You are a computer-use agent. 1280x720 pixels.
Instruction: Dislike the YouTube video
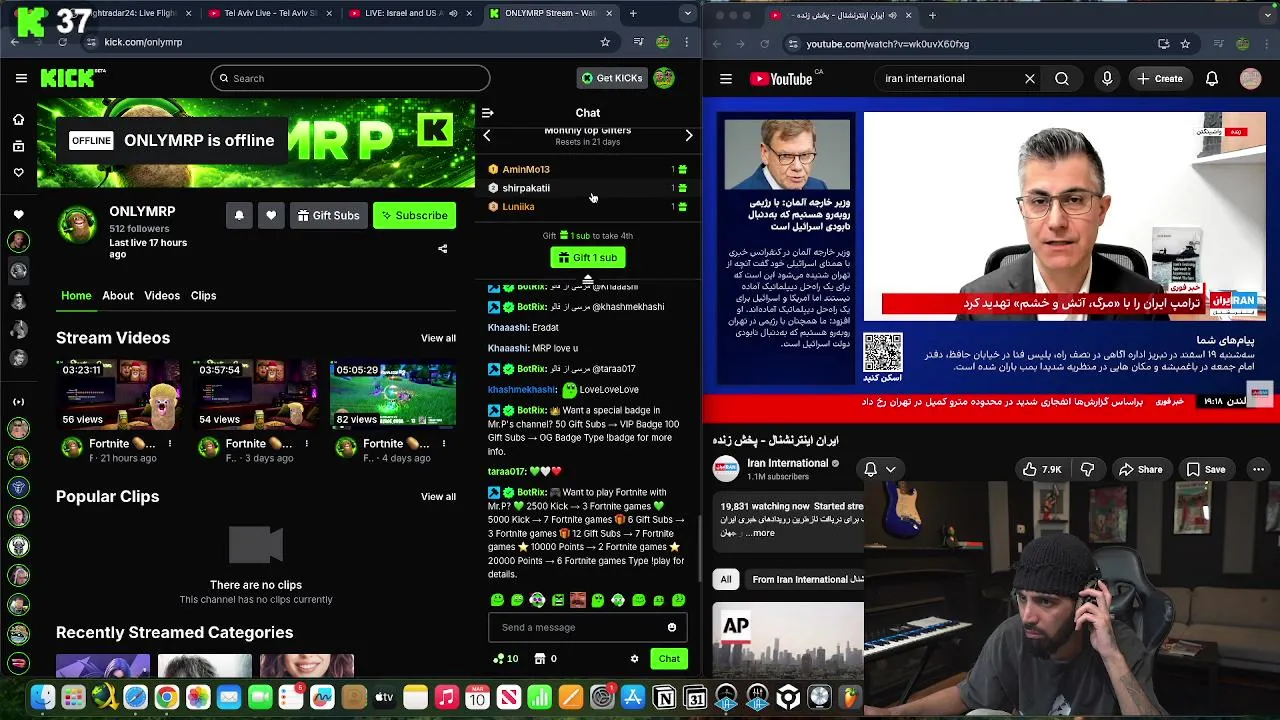click(1087, 469)
